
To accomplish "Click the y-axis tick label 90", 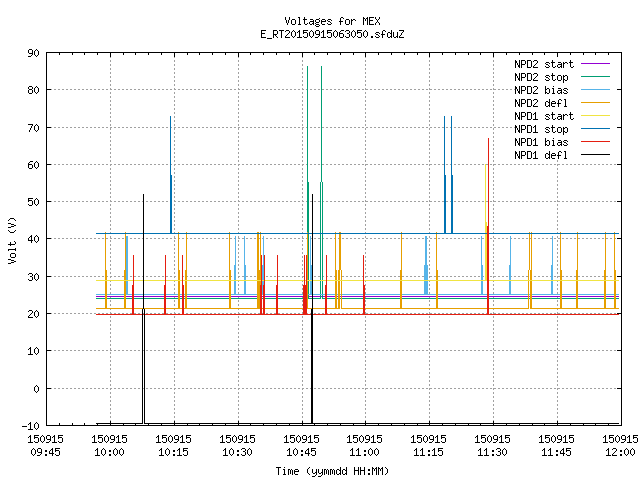I will point(33,53).
